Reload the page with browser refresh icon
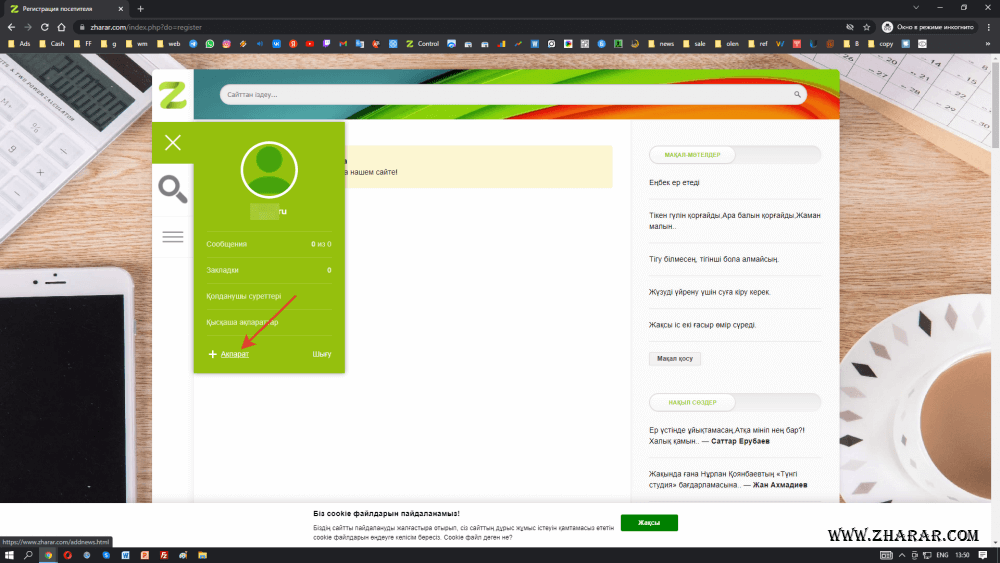This screenshot has height=563, width=1000. [x=46, y=27]
